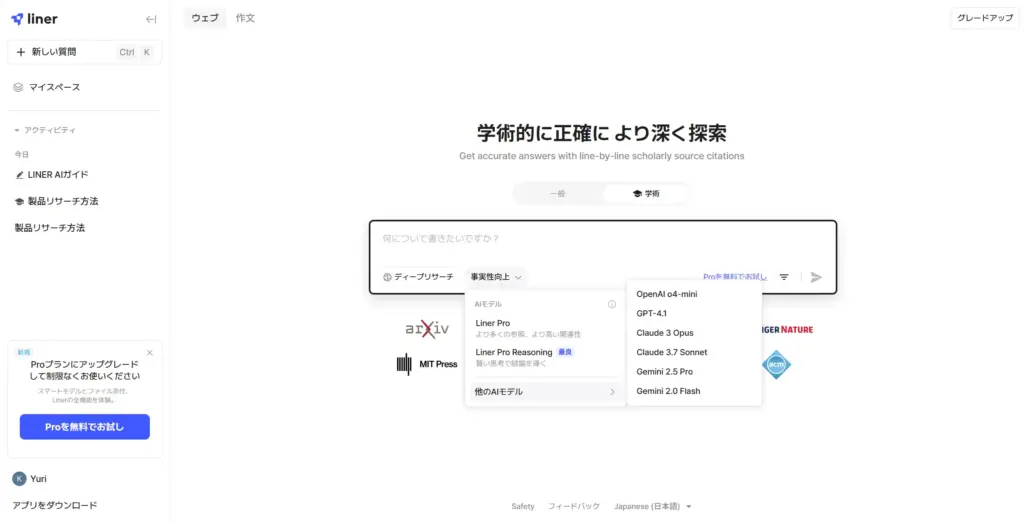Click the AIモデル info icon

611,304
